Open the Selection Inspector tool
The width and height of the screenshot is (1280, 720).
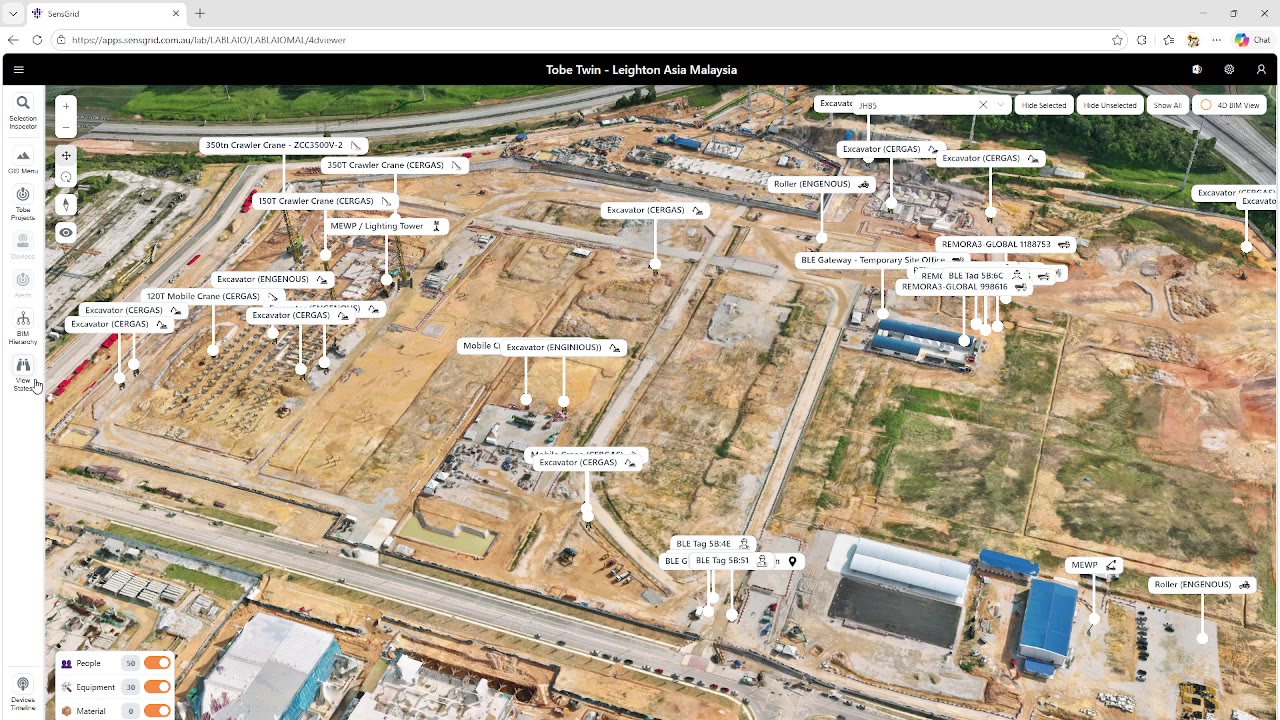[x=23, y=111]
